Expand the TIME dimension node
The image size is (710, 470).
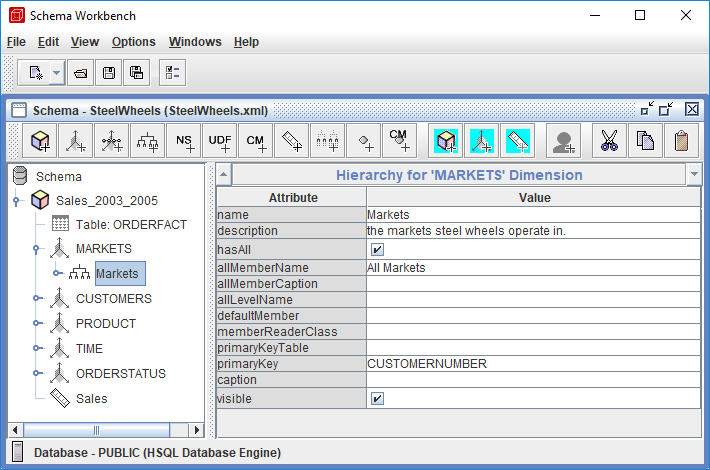37,348
